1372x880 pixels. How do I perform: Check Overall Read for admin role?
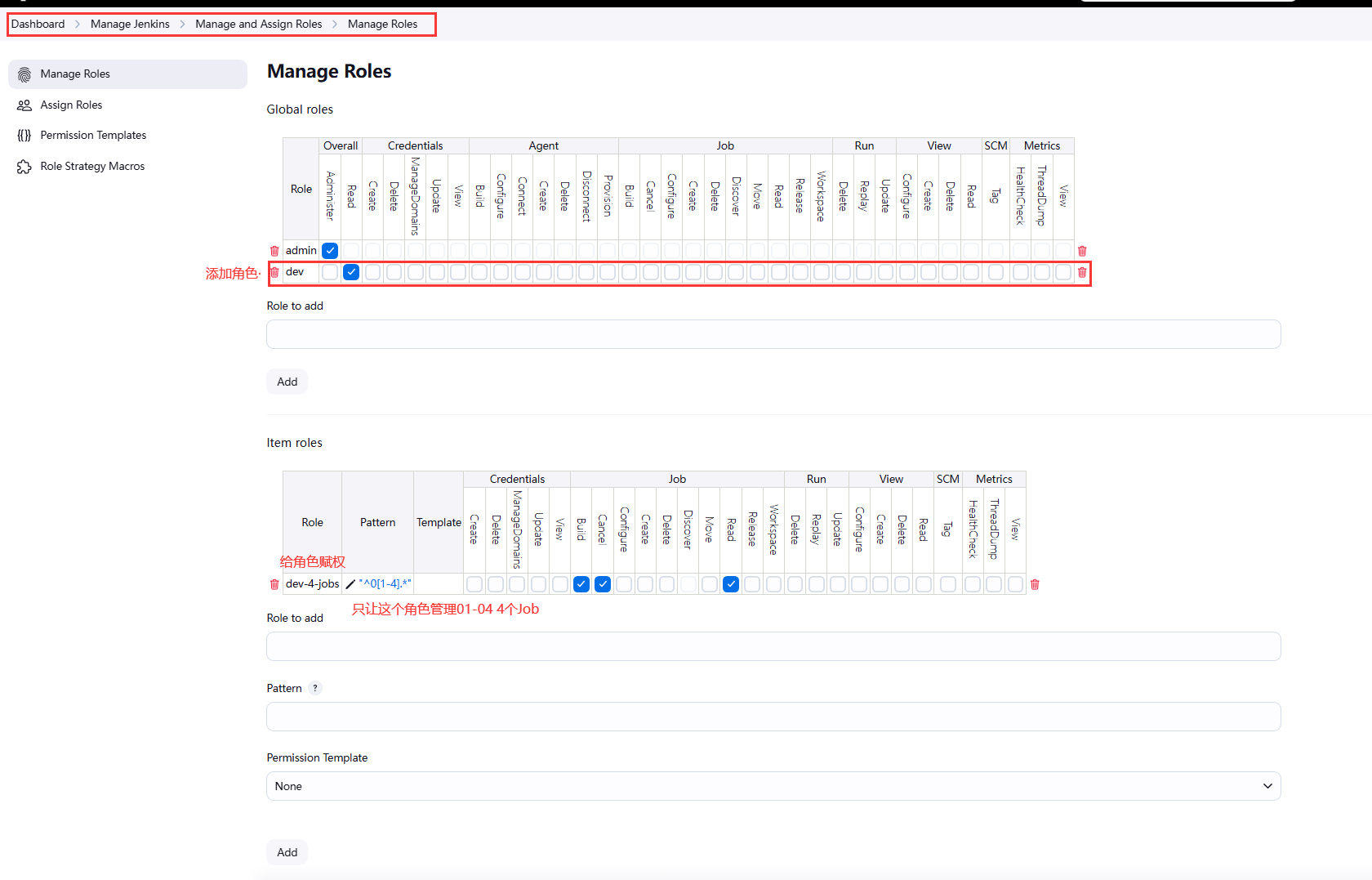(x=351, y=251)
